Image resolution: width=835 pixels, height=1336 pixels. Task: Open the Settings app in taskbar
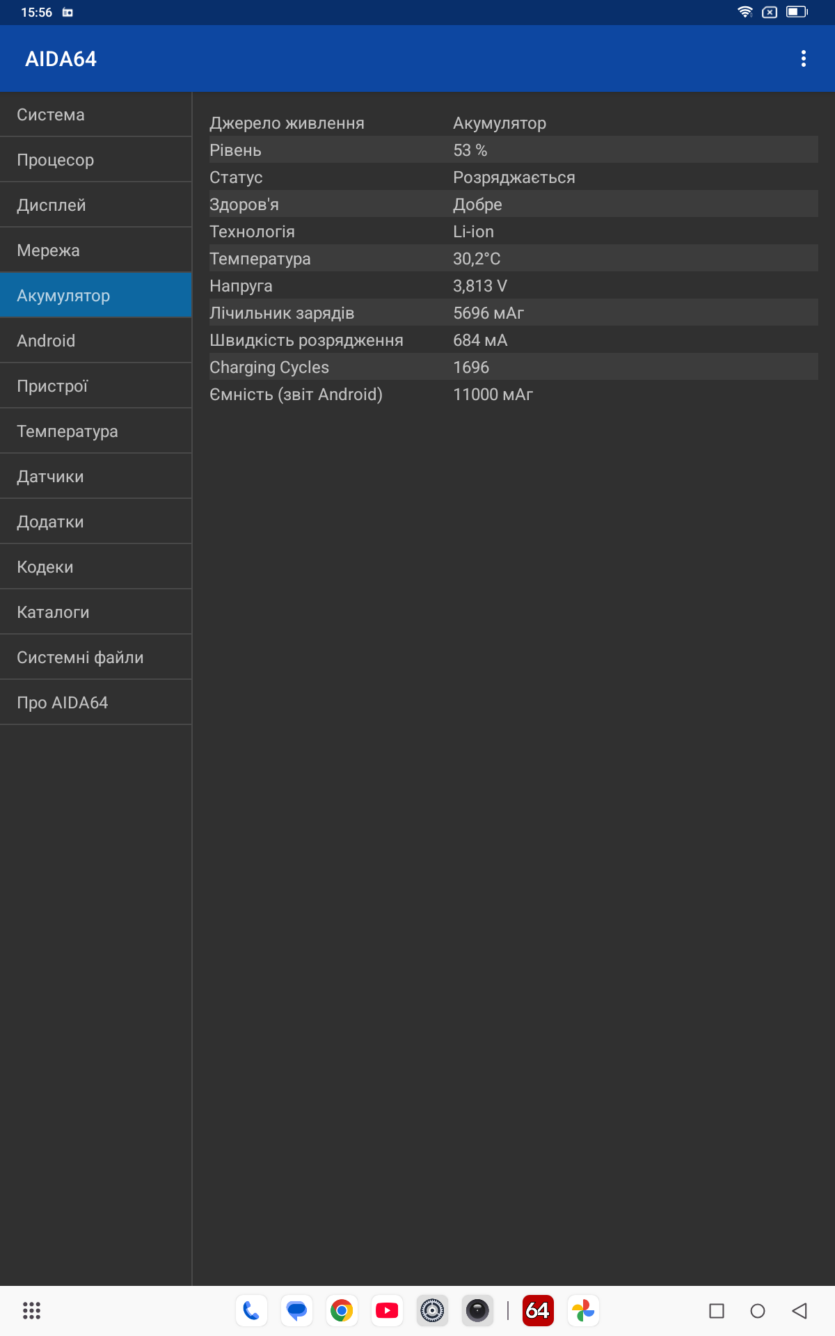[432, 1311]
